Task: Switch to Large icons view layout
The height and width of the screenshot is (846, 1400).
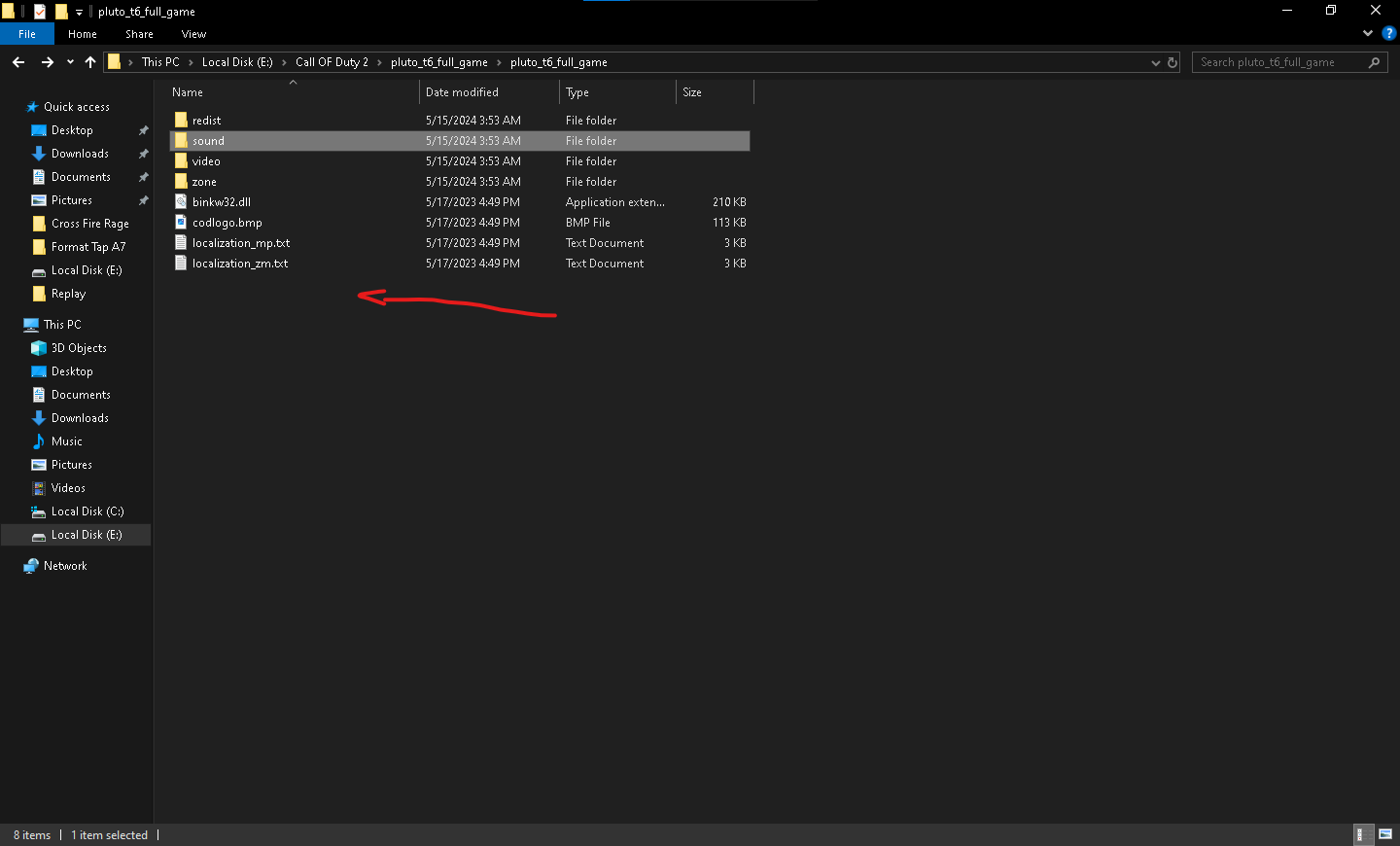Action: coord(1385,834)
